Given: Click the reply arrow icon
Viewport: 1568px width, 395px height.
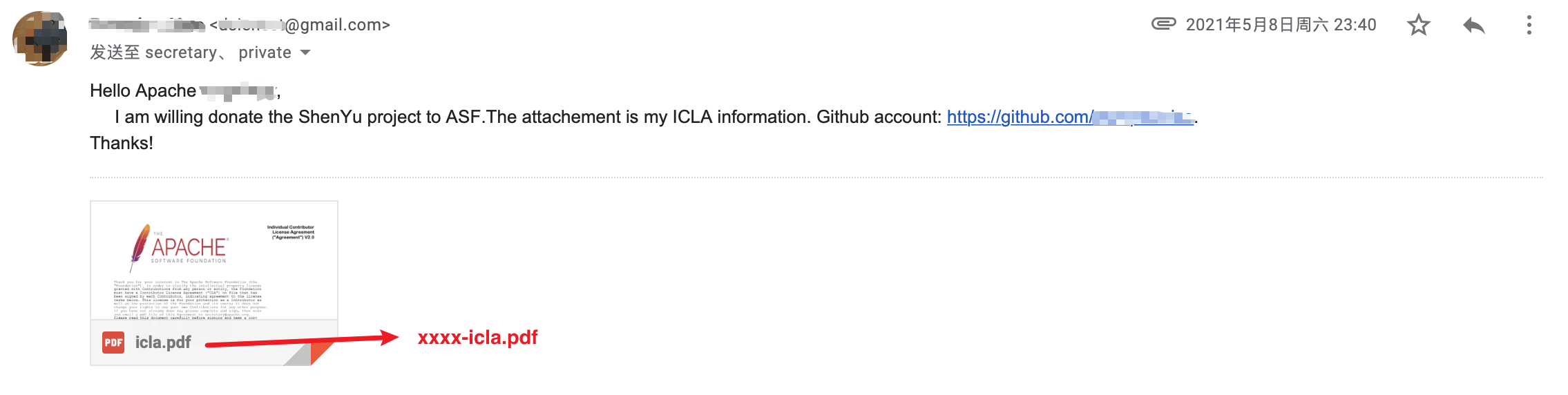Looking at the screenshot, I should point(1473,26).
